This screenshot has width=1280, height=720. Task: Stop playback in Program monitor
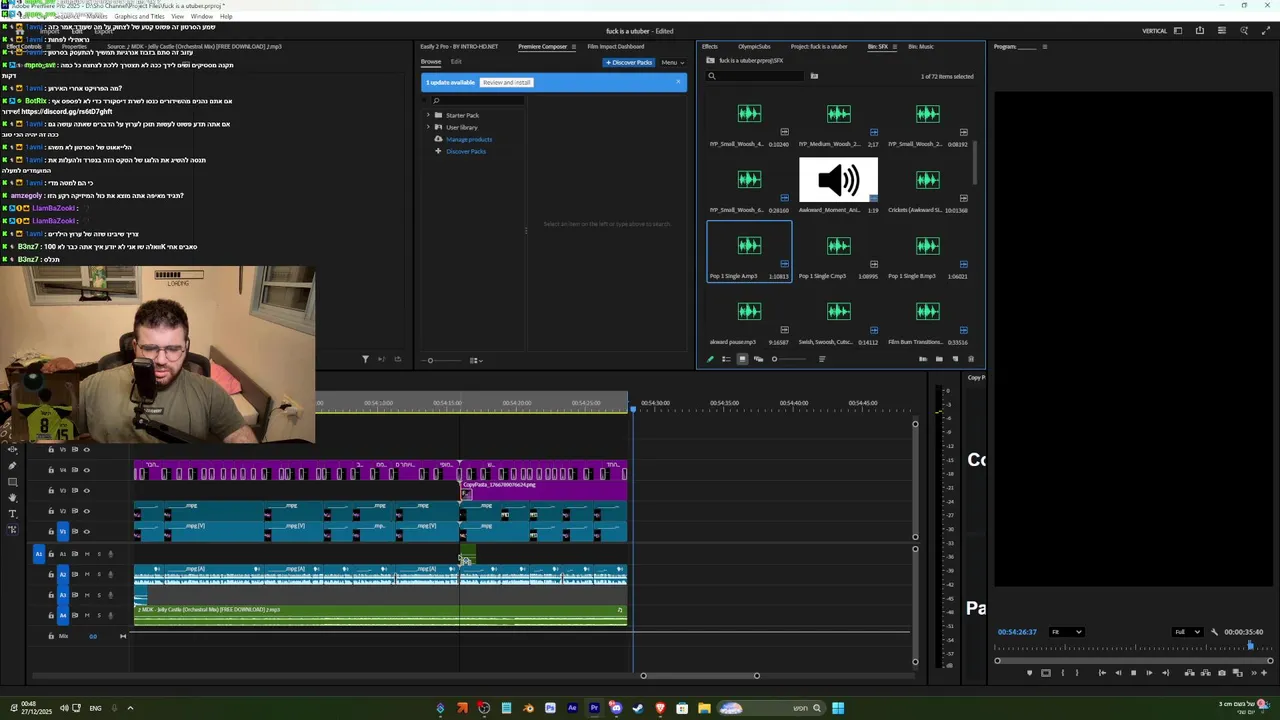1133,673
